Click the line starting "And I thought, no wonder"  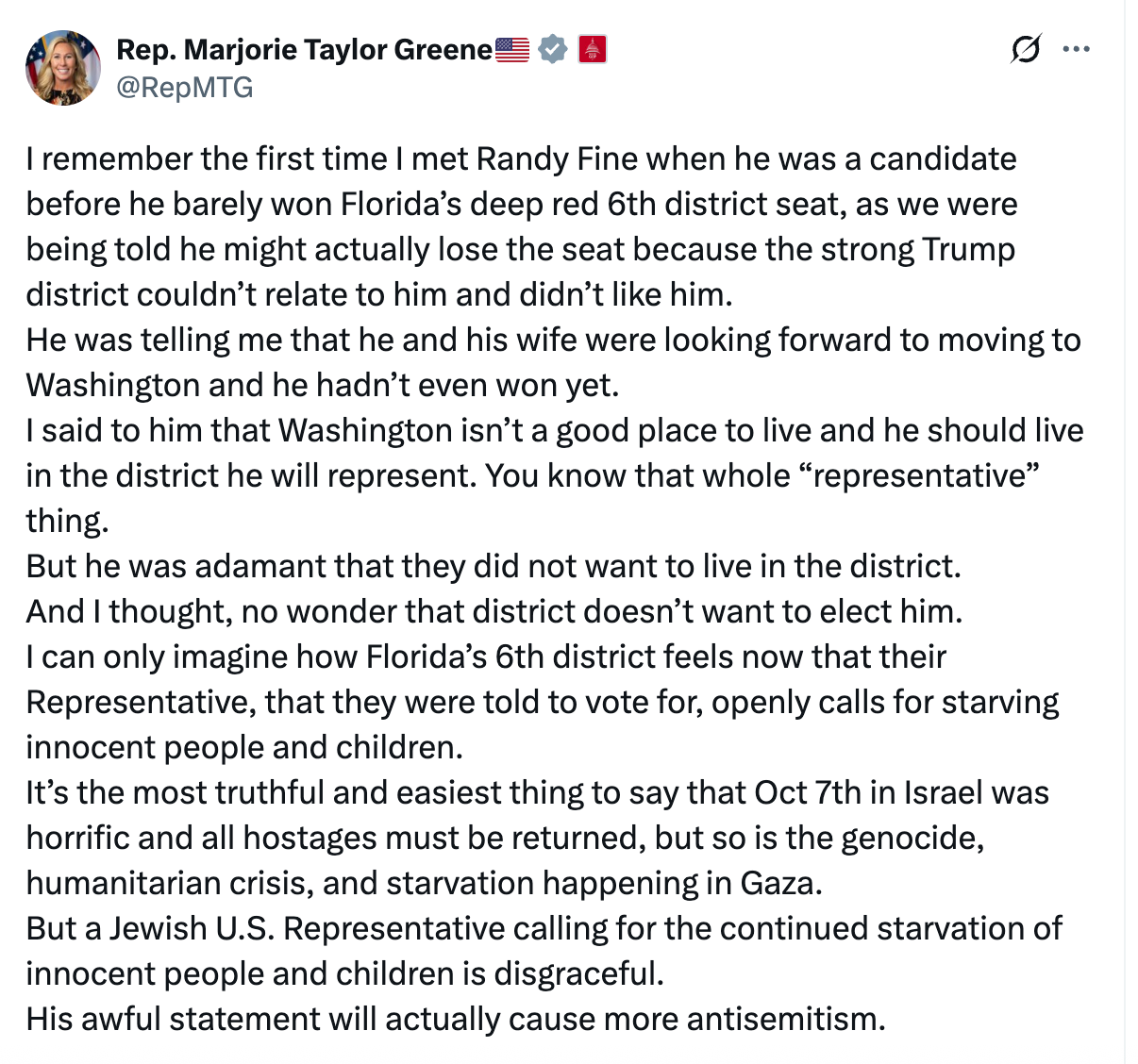click(494, 611)
